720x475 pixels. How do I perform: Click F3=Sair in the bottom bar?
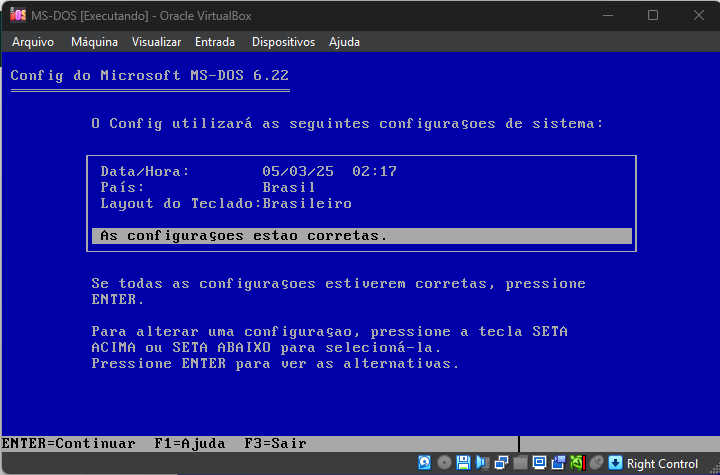tap(276, 444)
